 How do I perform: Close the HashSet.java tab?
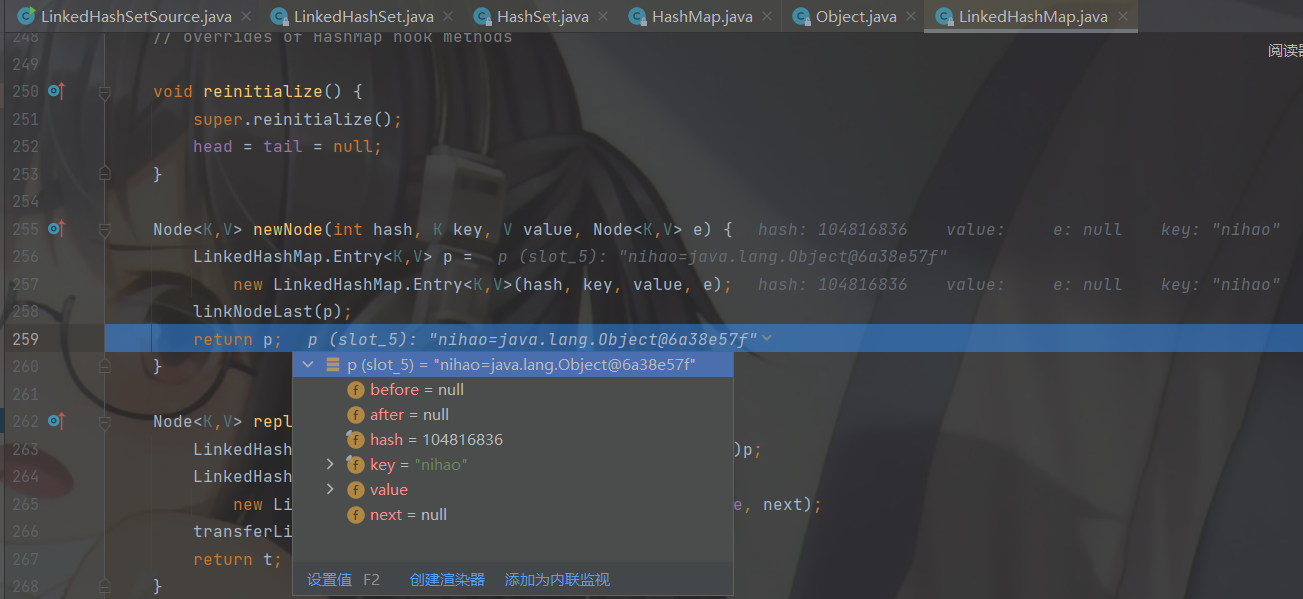pyautogui.click(x=603, y=17)
